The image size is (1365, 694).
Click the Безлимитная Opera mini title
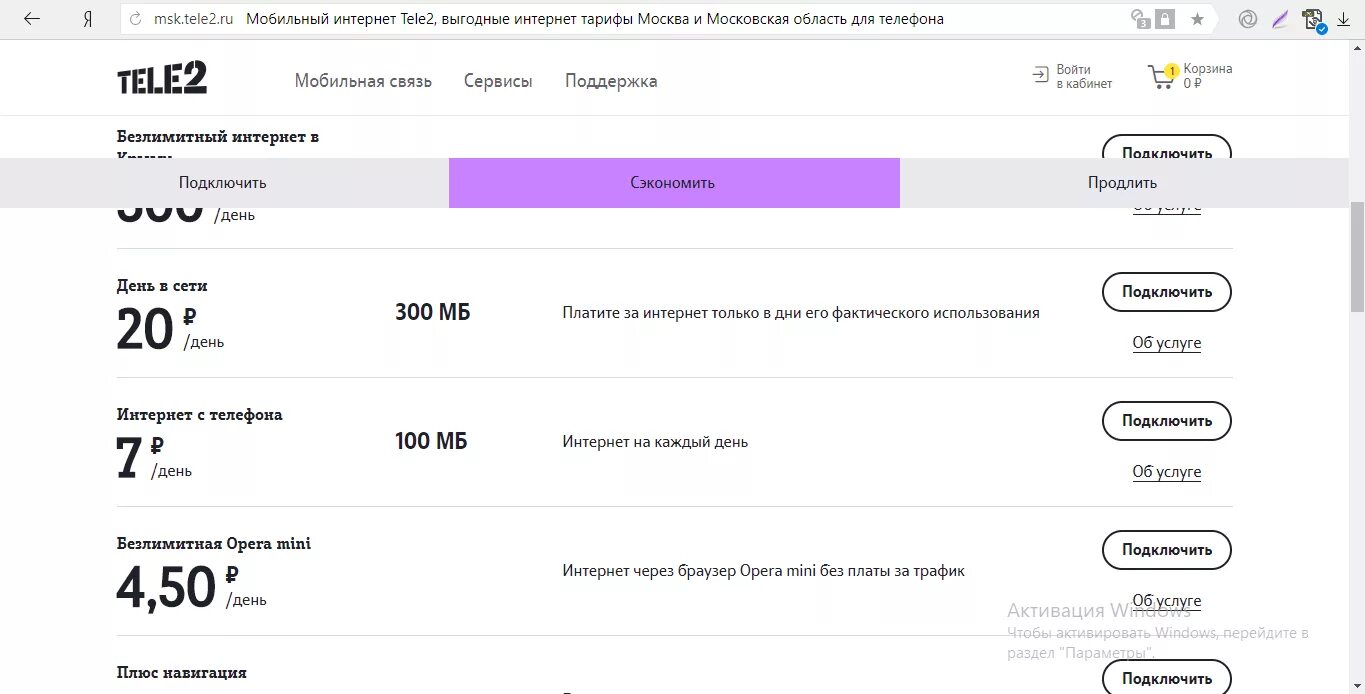[x=214, y=544]
